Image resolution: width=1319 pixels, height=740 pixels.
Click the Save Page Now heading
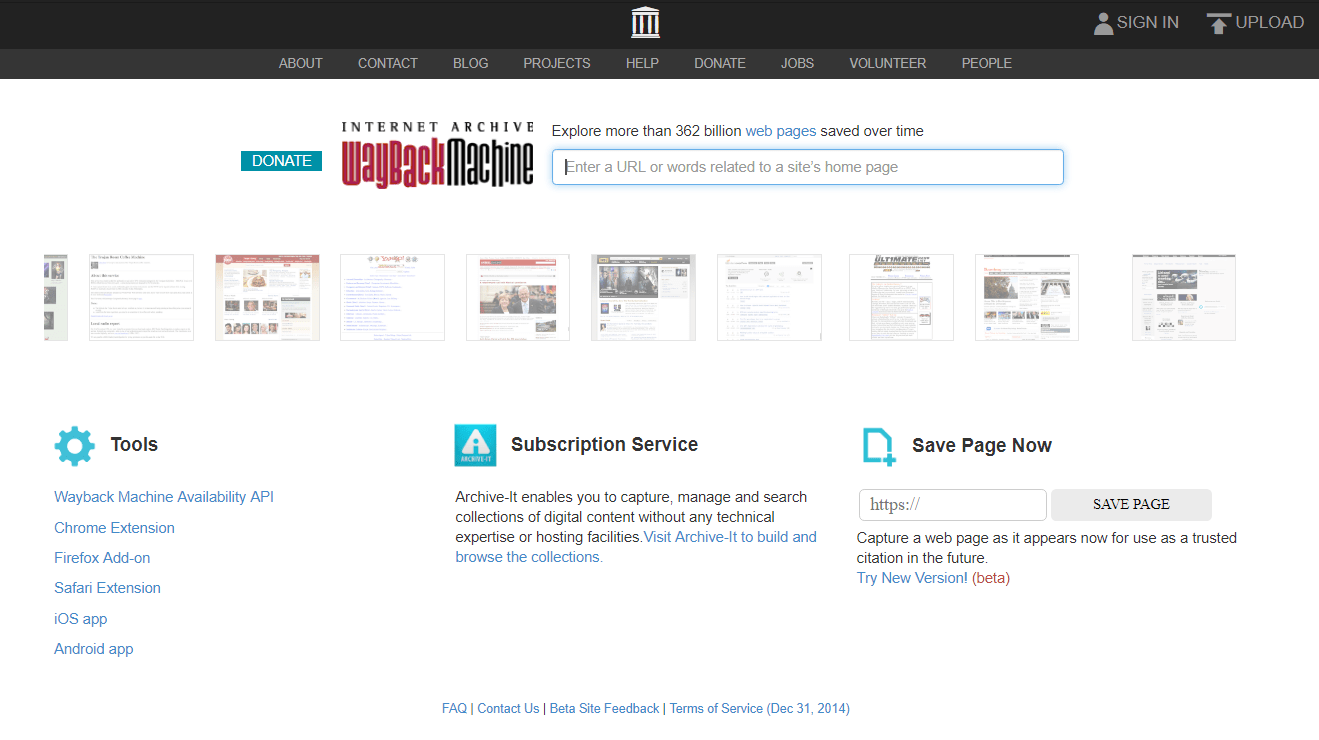click(x=982, y=446)
